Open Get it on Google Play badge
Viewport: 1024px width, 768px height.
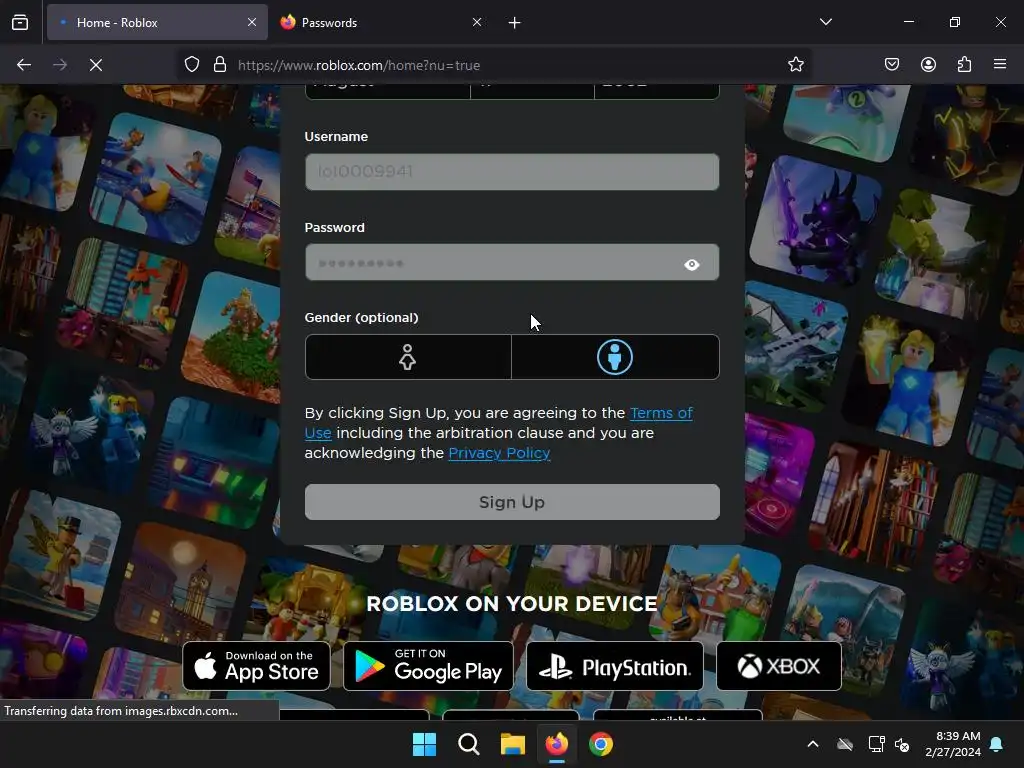tap(428, 666)
